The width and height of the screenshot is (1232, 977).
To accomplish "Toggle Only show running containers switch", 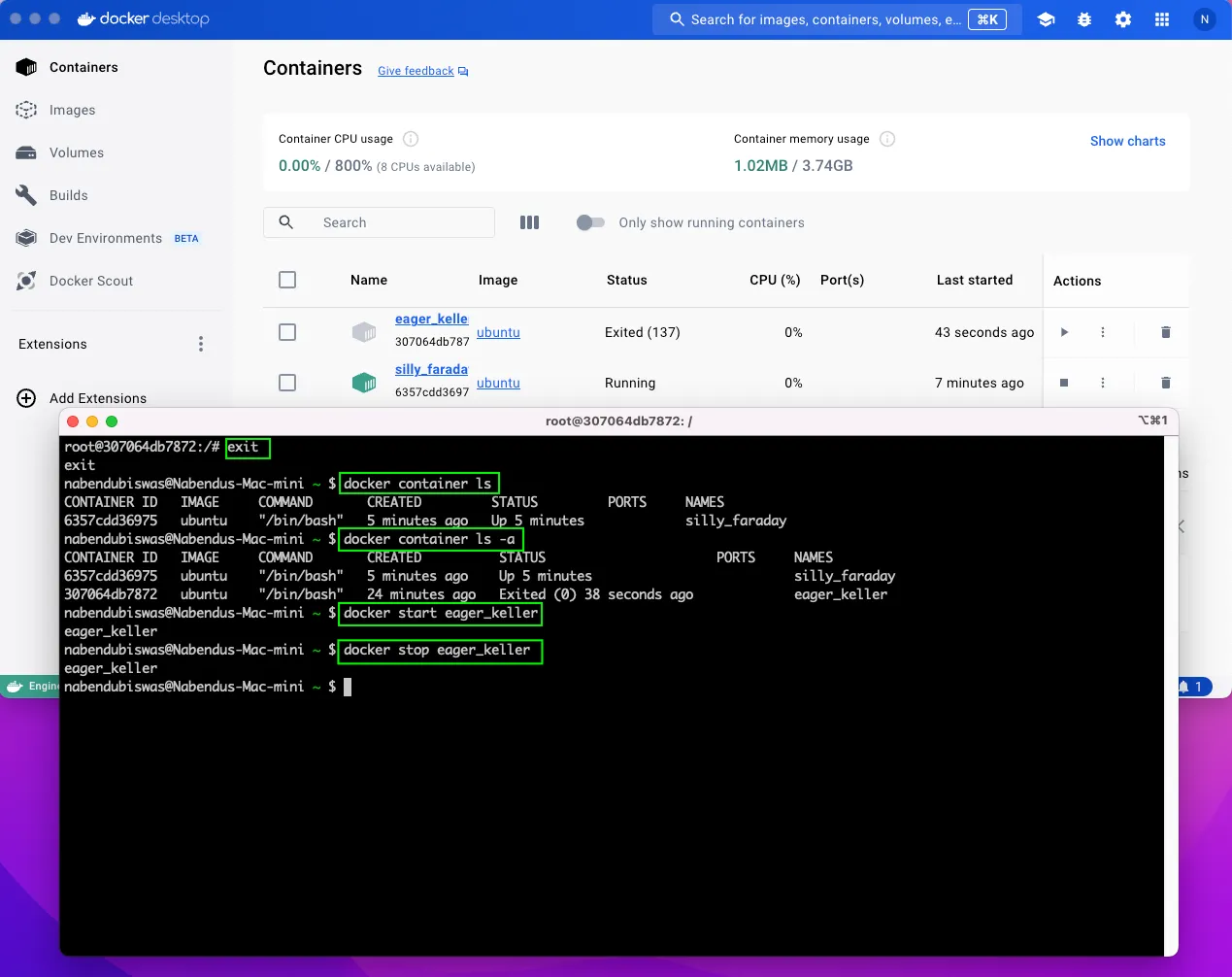I will pyautogui.click(x=590, y=222).
